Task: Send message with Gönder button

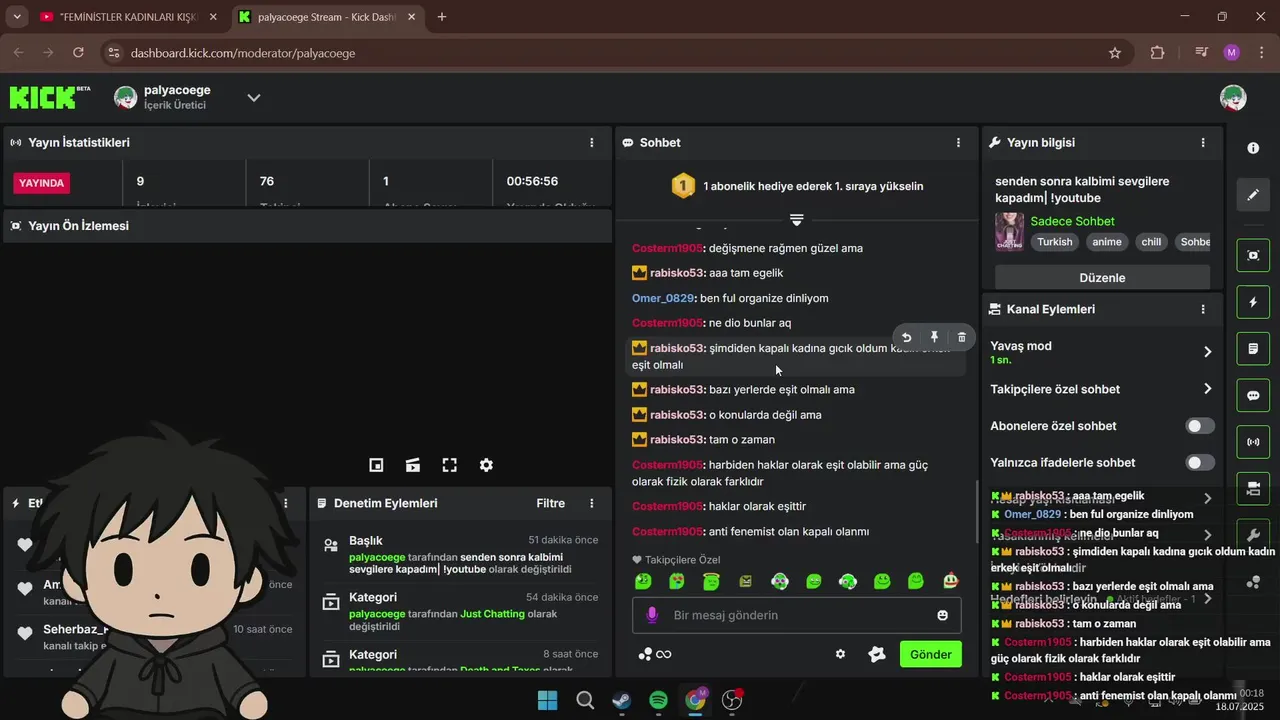Action: (930, 654)
